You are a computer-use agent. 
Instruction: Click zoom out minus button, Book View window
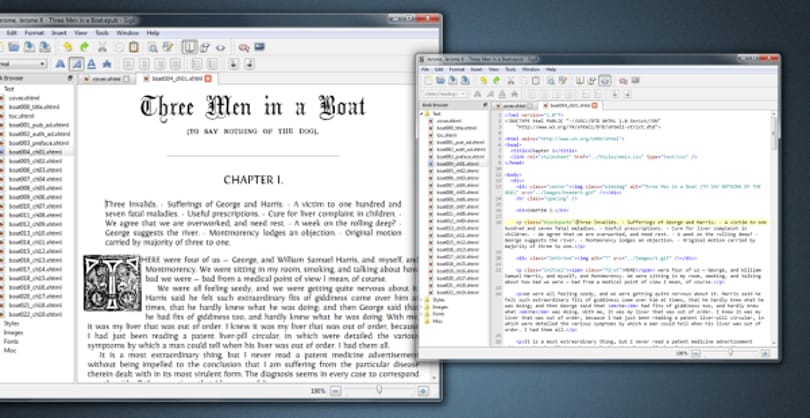[335, 391]
